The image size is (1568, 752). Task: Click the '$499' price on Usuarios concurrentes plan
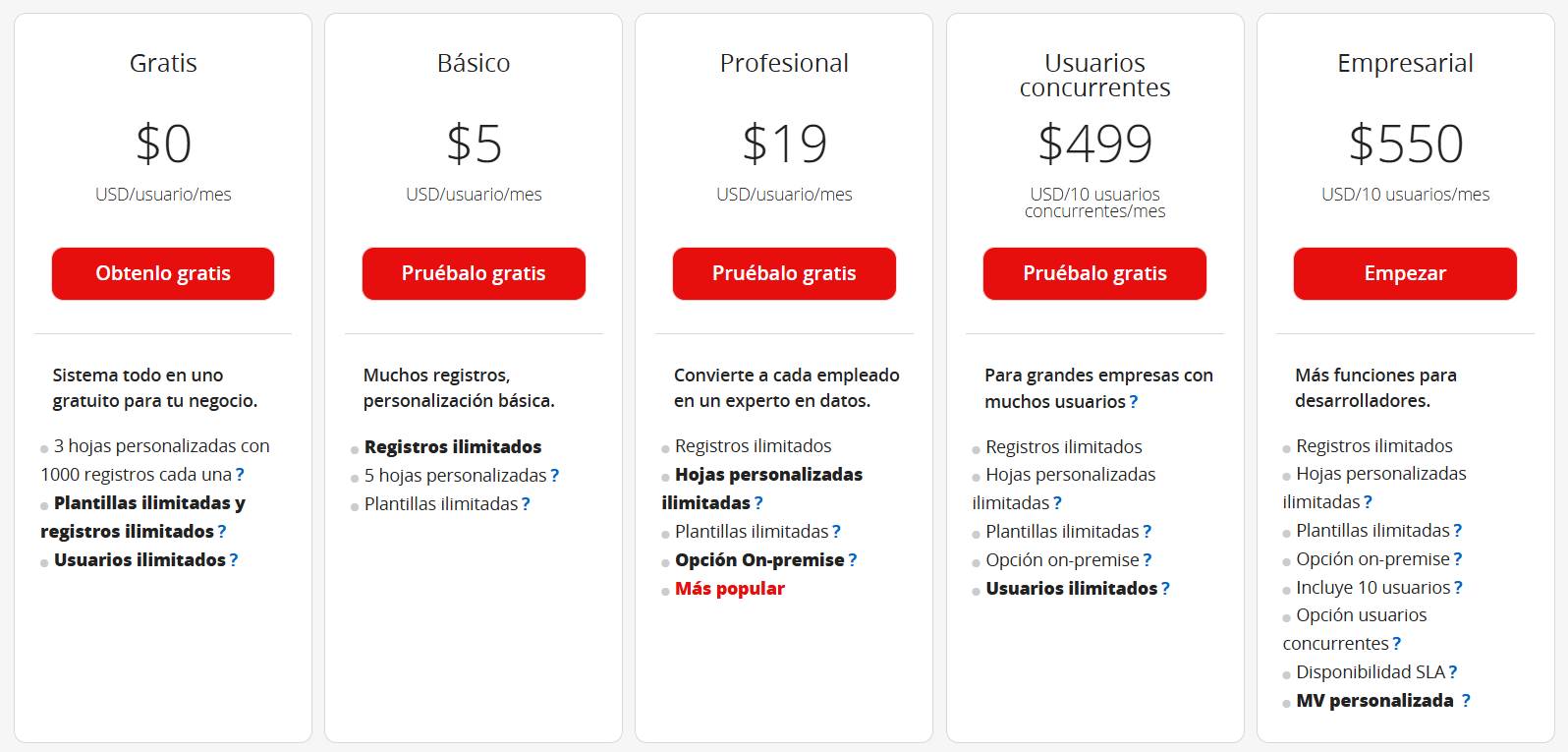point(1094,143)
